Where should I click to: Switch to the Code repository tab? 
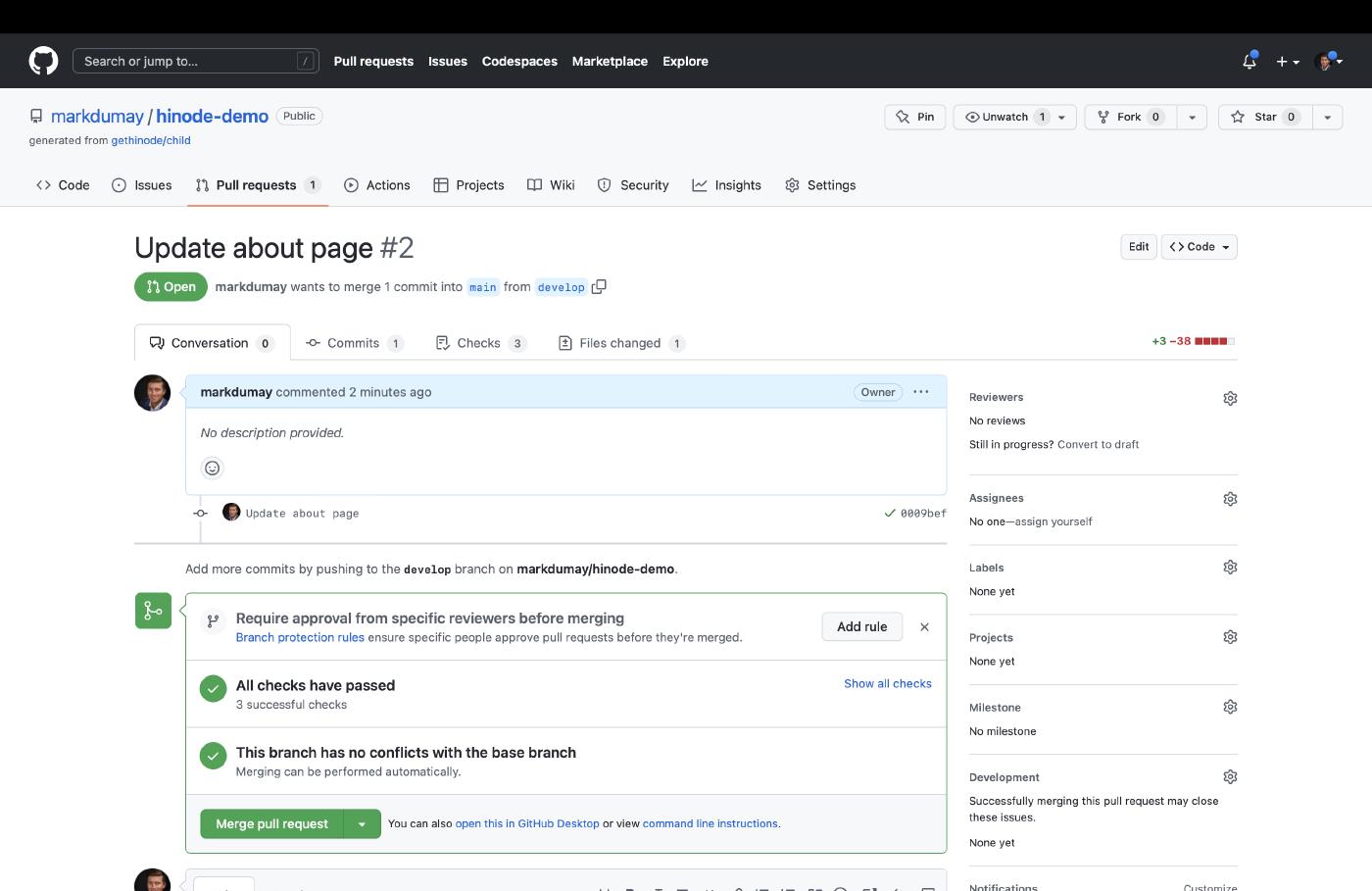click(x=63, y=185)
